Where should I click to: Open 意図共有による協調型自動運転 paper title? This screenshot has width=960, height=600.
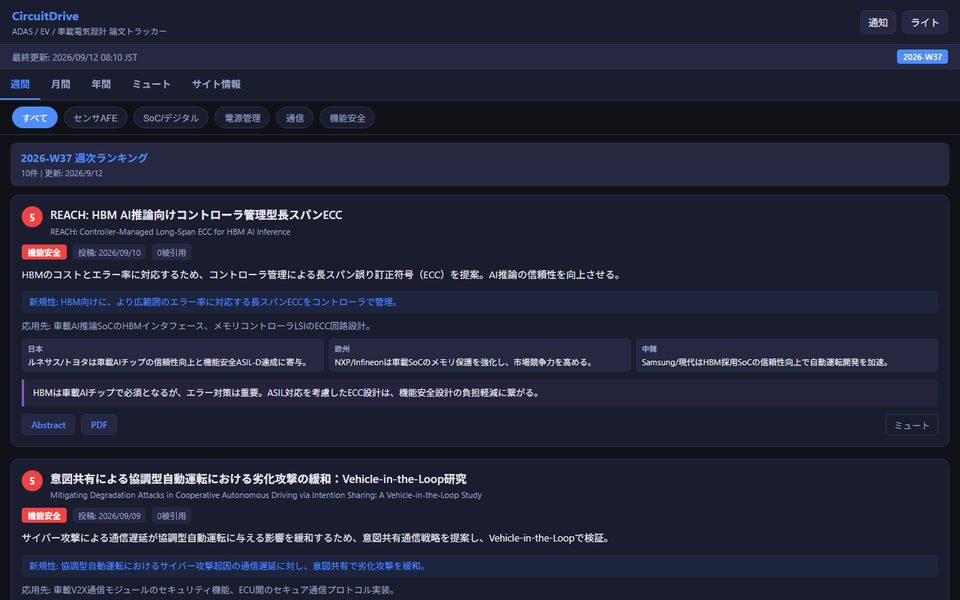[258, 479]
